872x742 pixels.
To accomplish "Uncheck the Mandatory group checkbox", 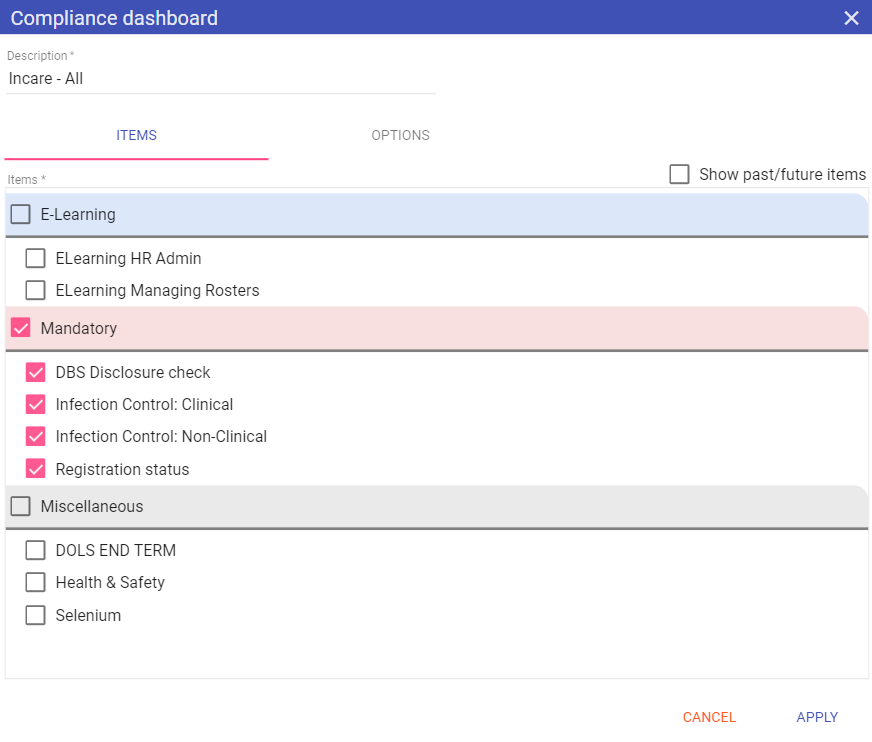I will [21, 328].
